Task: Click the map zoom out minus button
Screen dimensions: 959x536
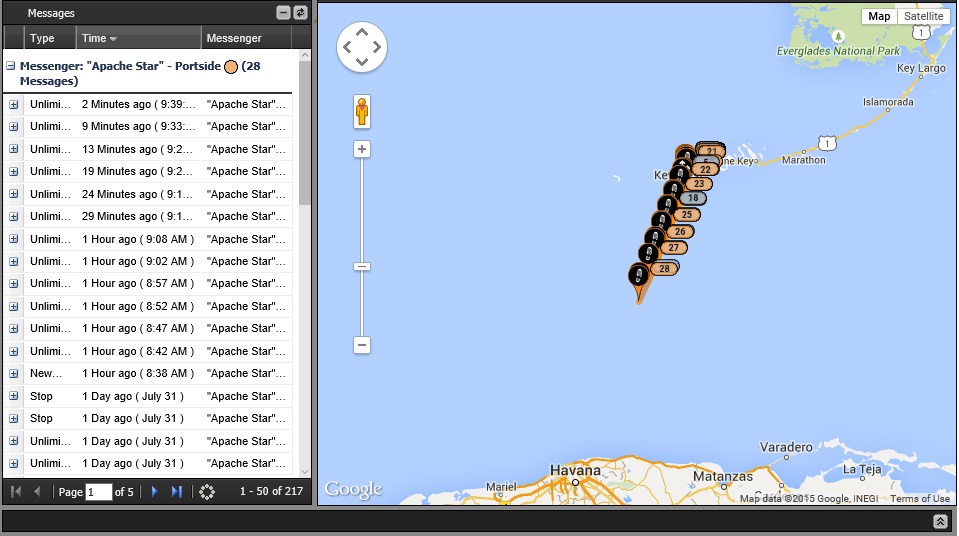Action: tap(362, 345)
